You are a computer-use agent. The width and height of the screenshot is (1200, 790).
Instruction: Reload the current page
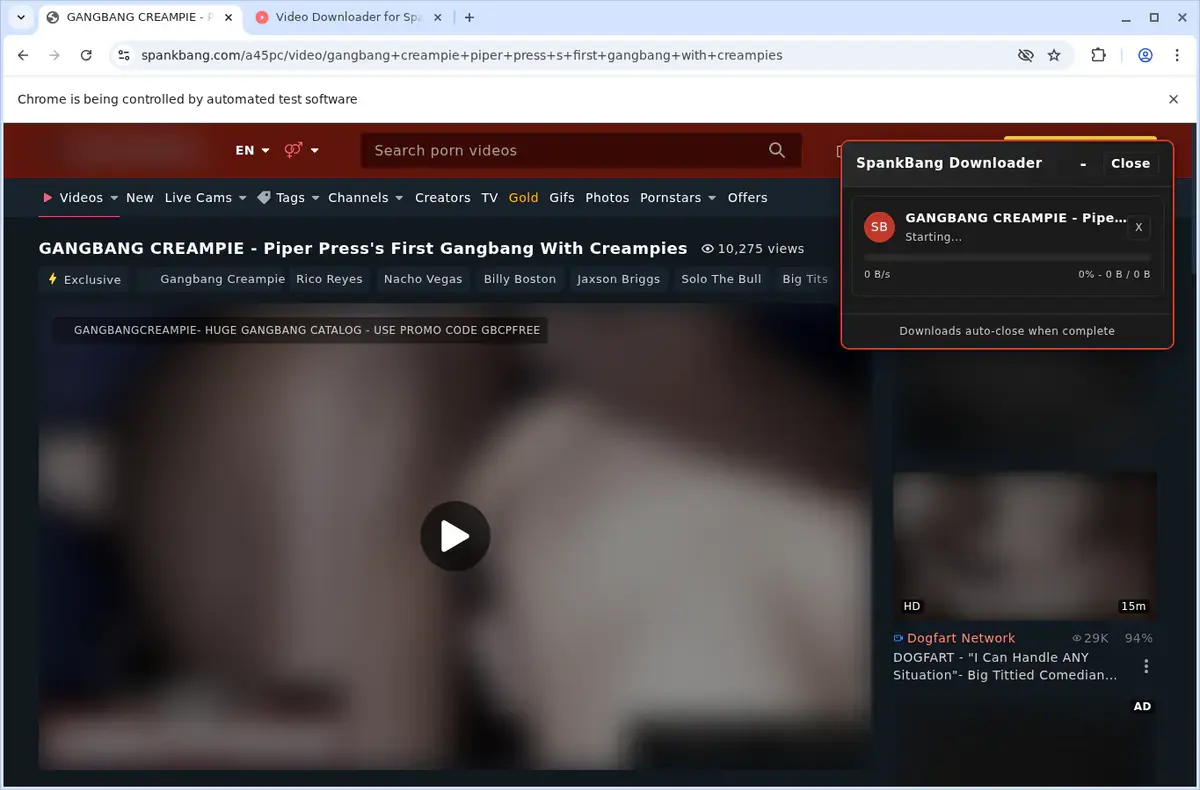click(86, 55)
